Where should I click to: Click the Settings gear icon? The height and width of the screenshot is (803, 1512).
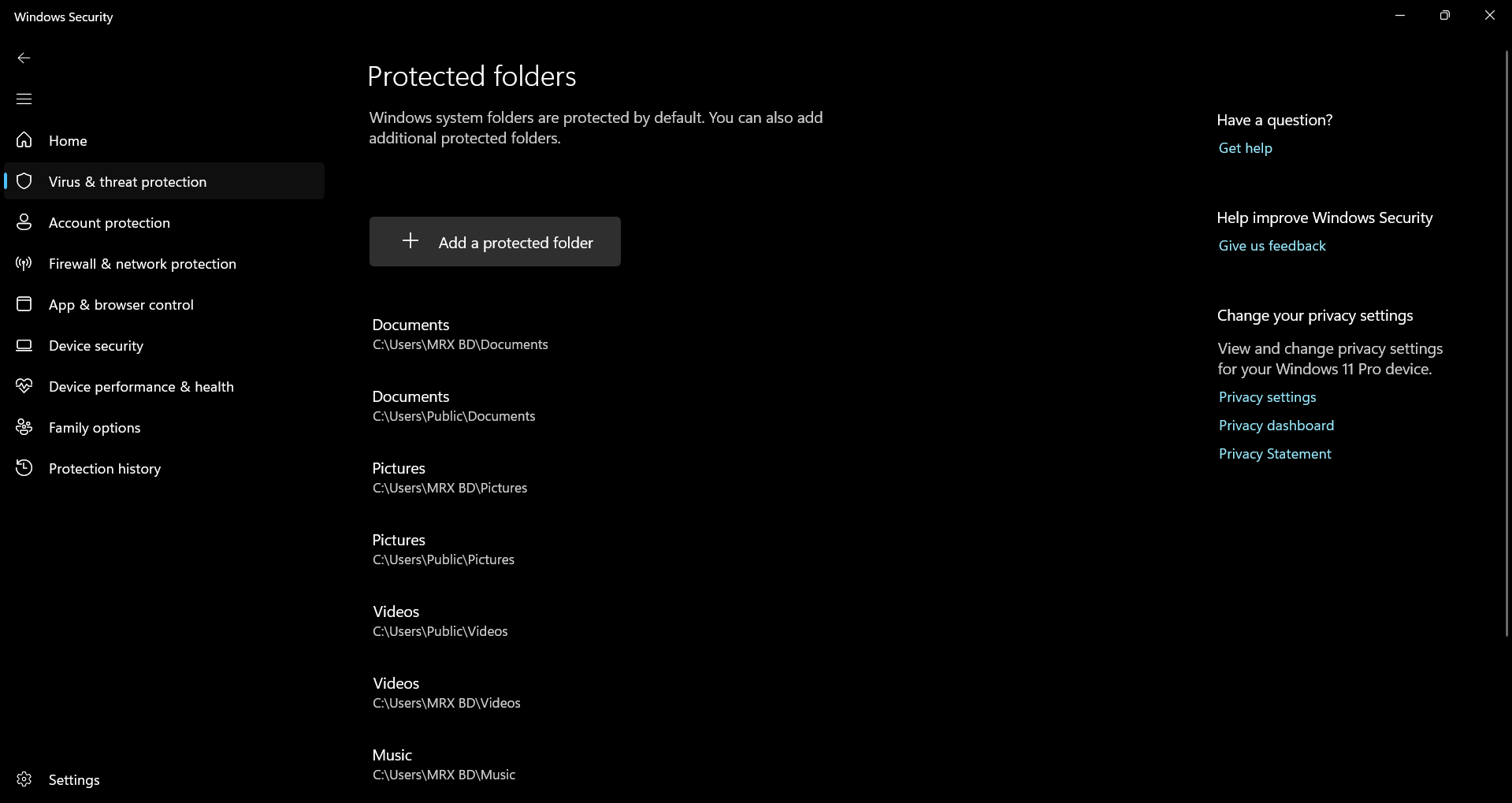(x=24, y=779)
